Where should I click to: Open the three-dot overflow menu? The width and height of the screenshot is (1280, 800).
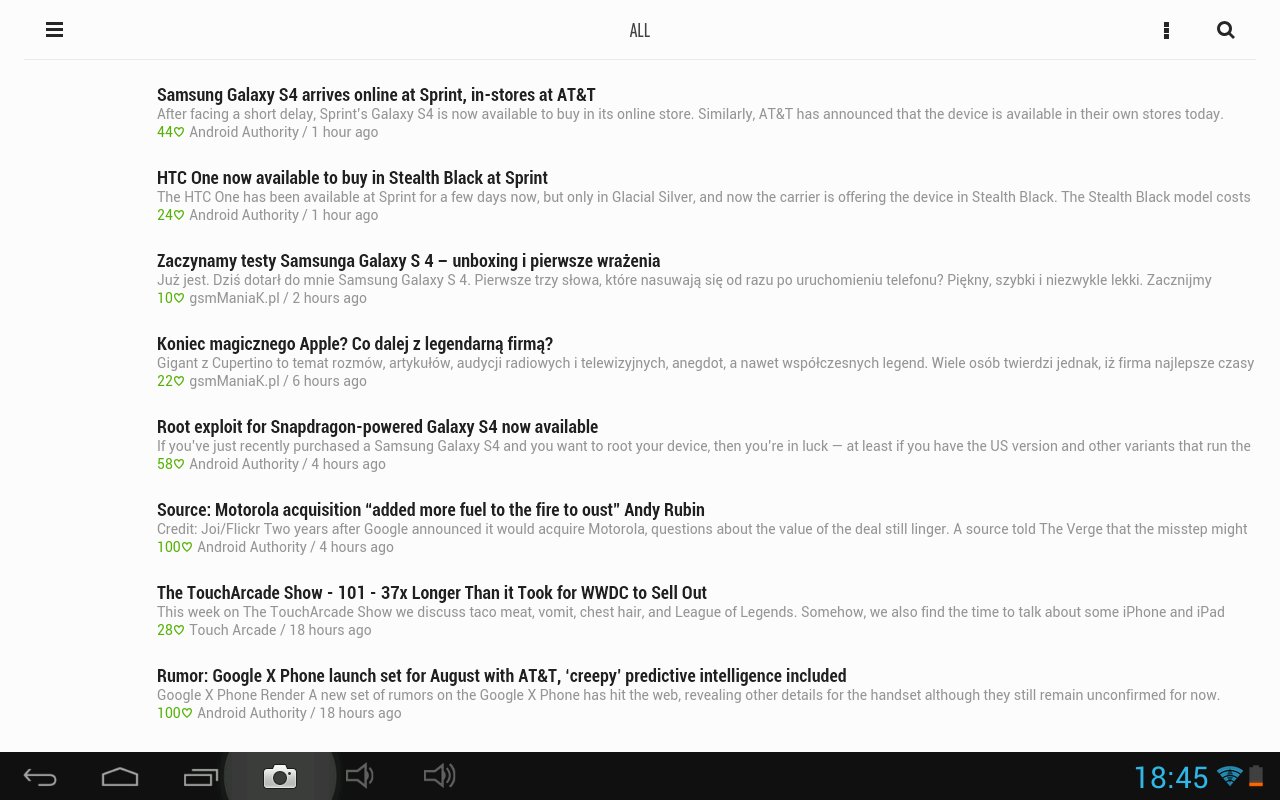pyautogui.click(x=1166, y=30)
